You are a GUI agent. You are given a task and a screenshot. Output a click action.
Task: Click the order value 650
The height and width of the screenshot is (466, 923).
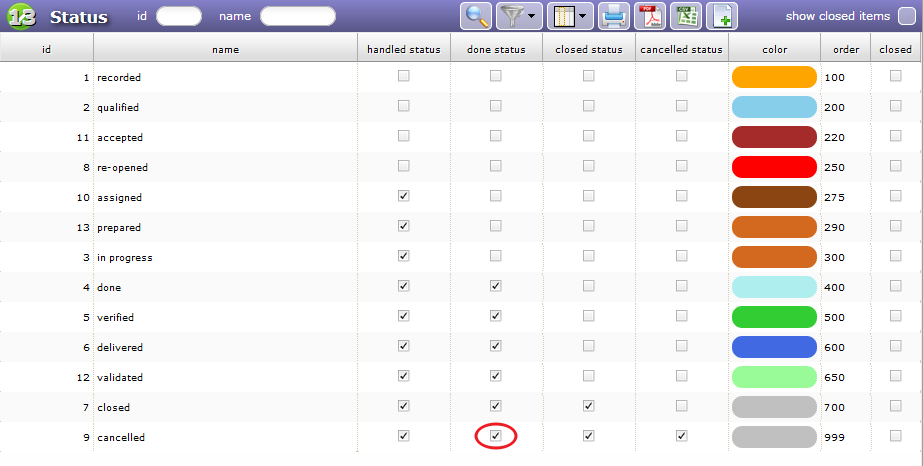point(834,377)
